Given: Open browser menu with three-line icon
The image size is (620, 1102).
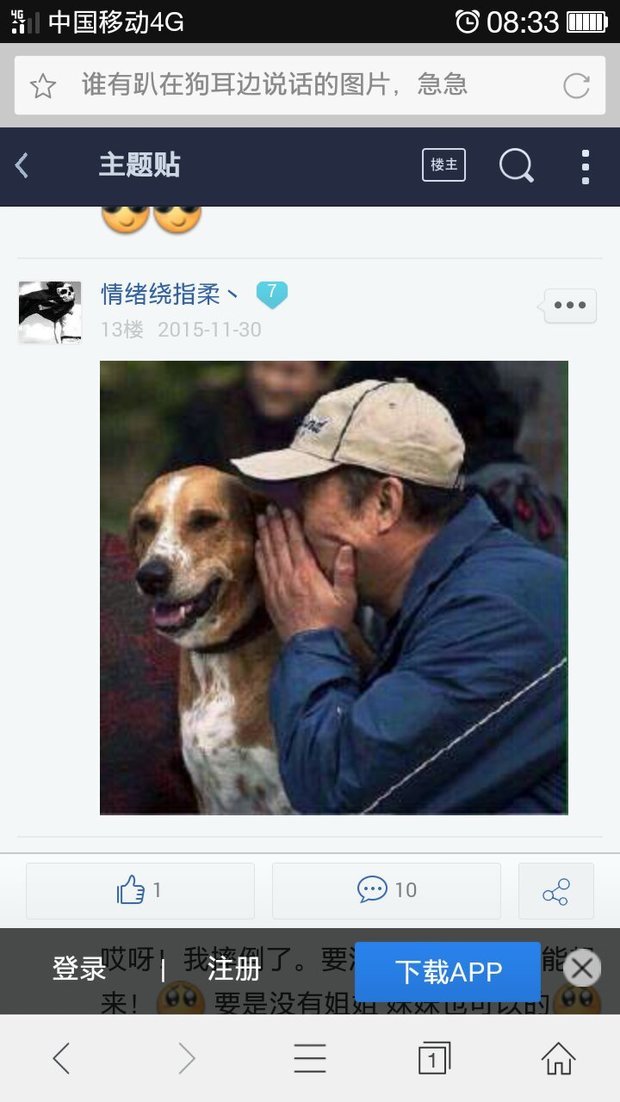Looking at the screenshot, I should [310, 1058].
